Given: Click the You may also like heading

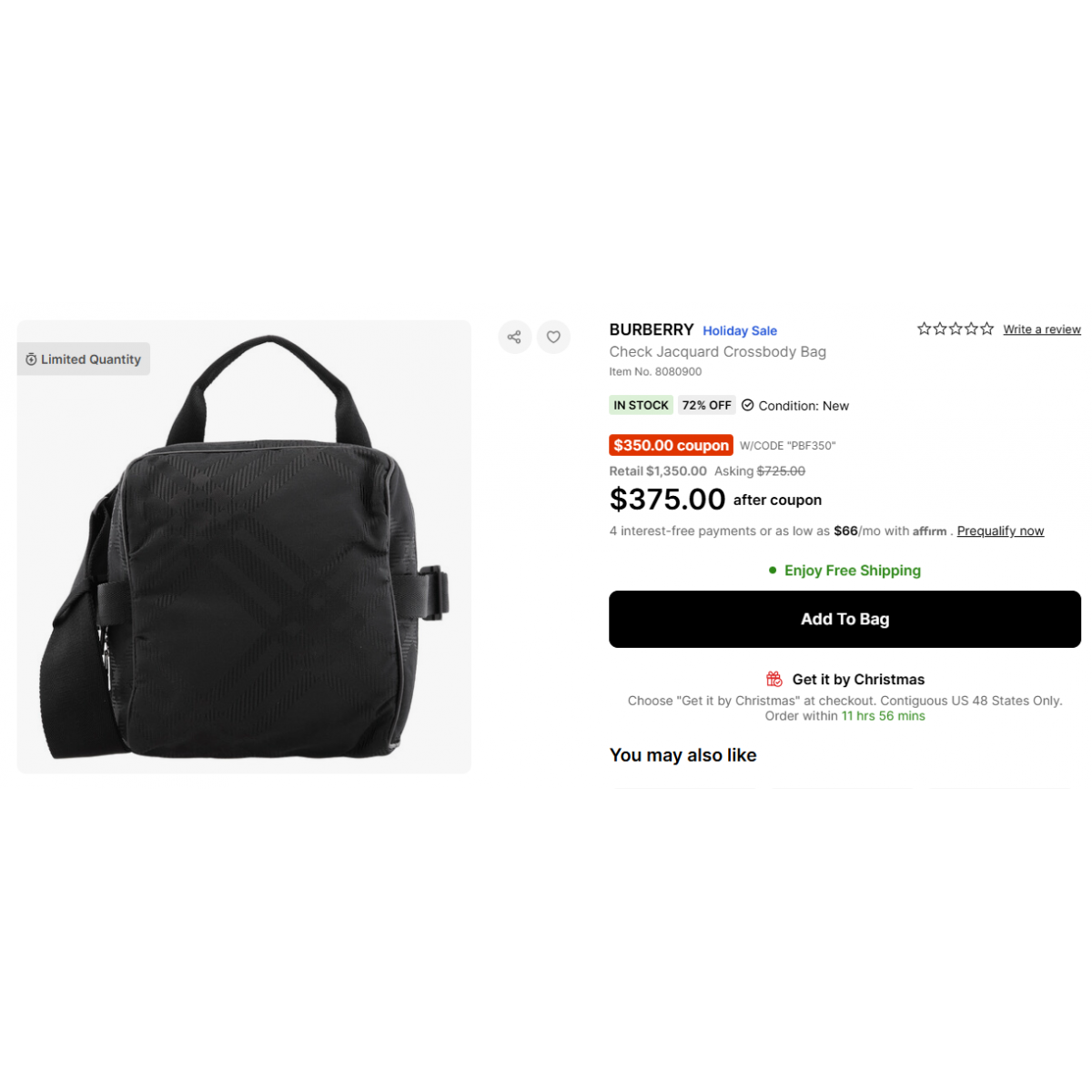Looking at the screenshot, I should click(x=682, y=755).
